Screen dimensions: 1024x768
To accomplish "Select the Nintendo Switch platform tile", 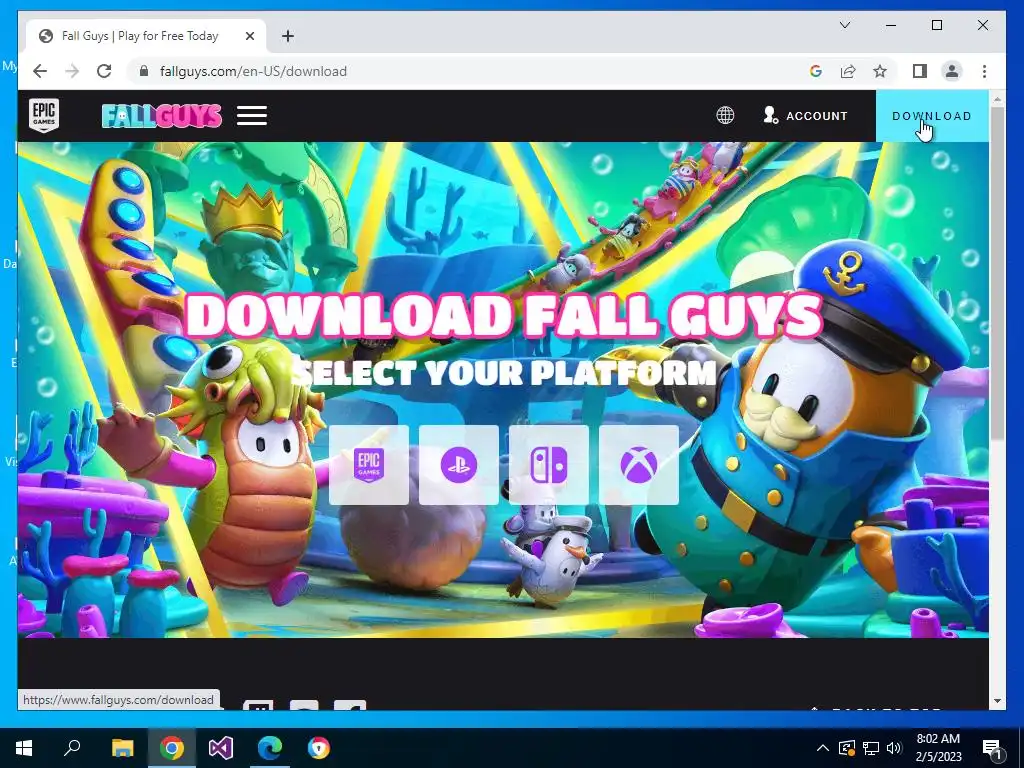I will 549,465.
